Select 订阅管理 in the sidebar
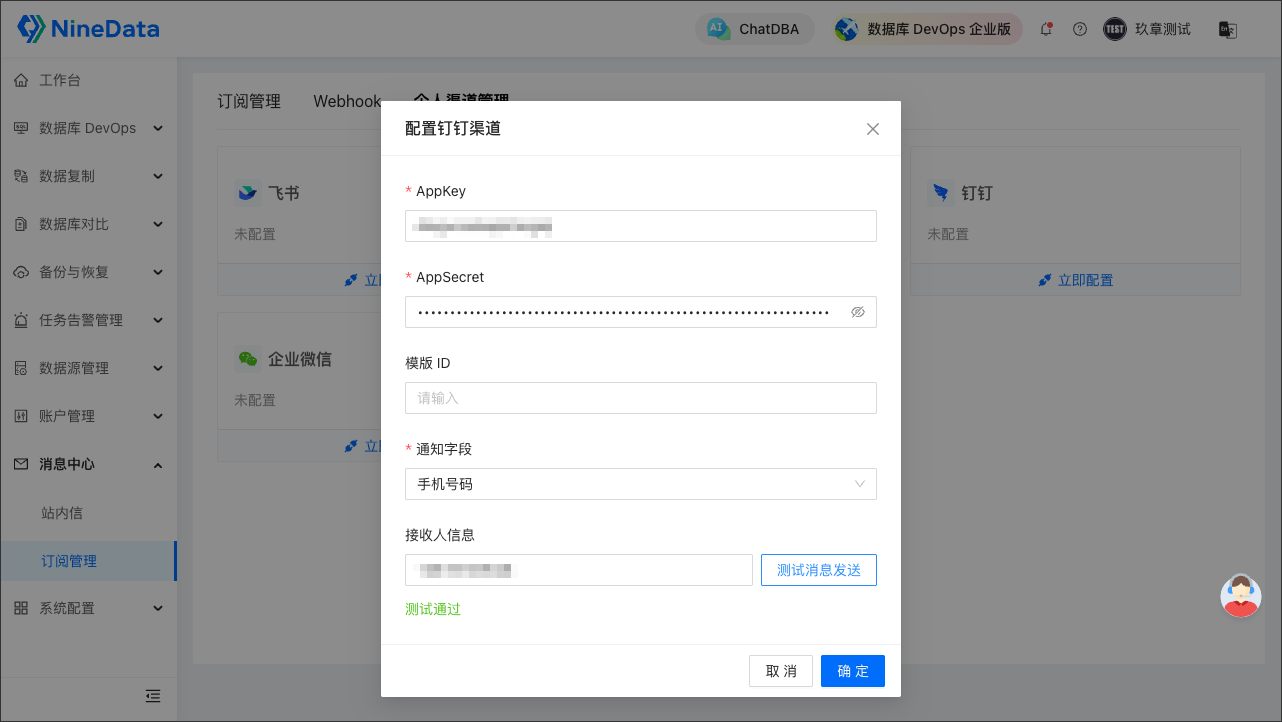This screenshot has width=1282, height=722. (x=88, y=561)
